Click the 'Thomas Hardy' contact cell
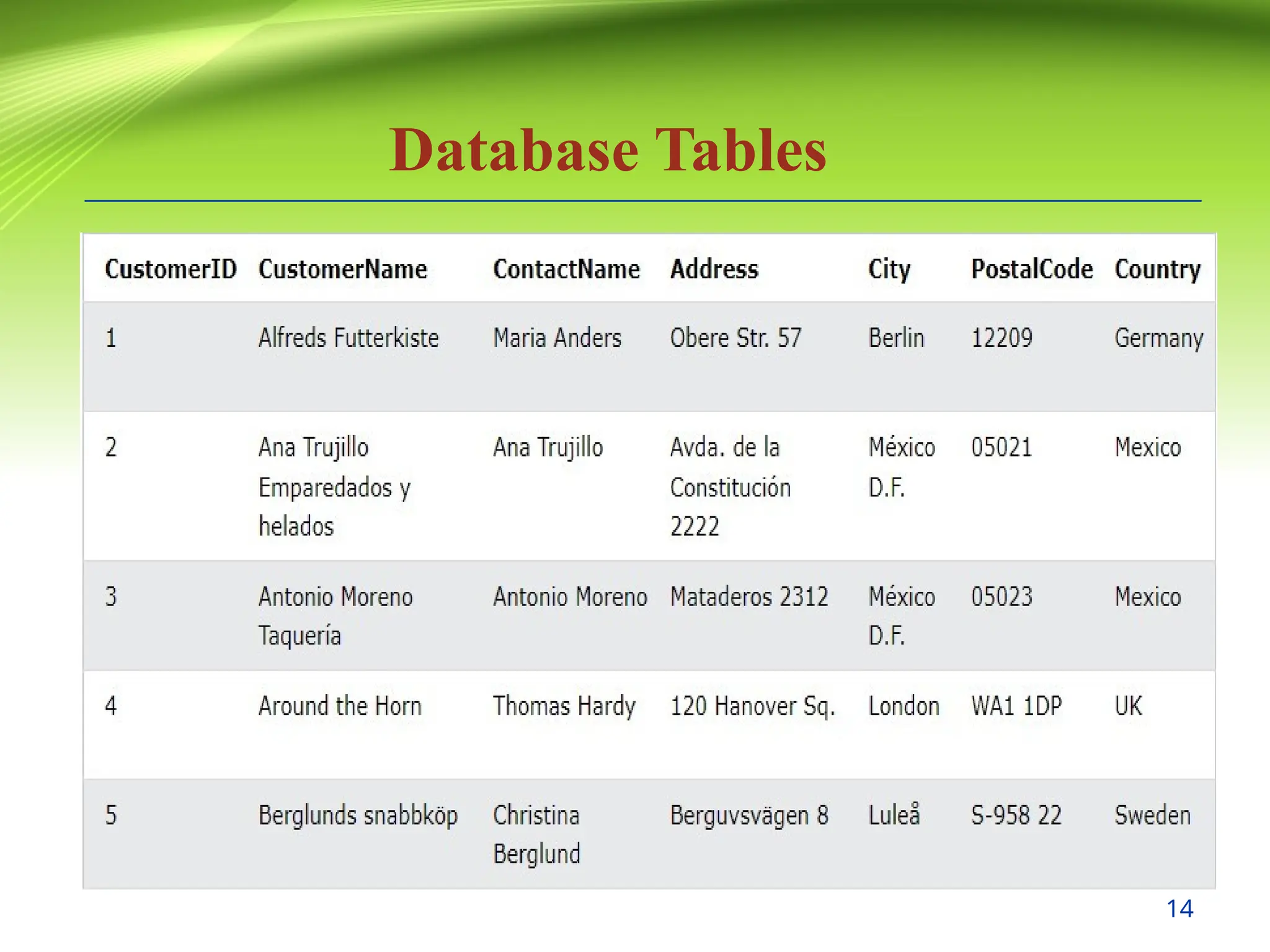The image size is (1270, 952). pos(564,707)
